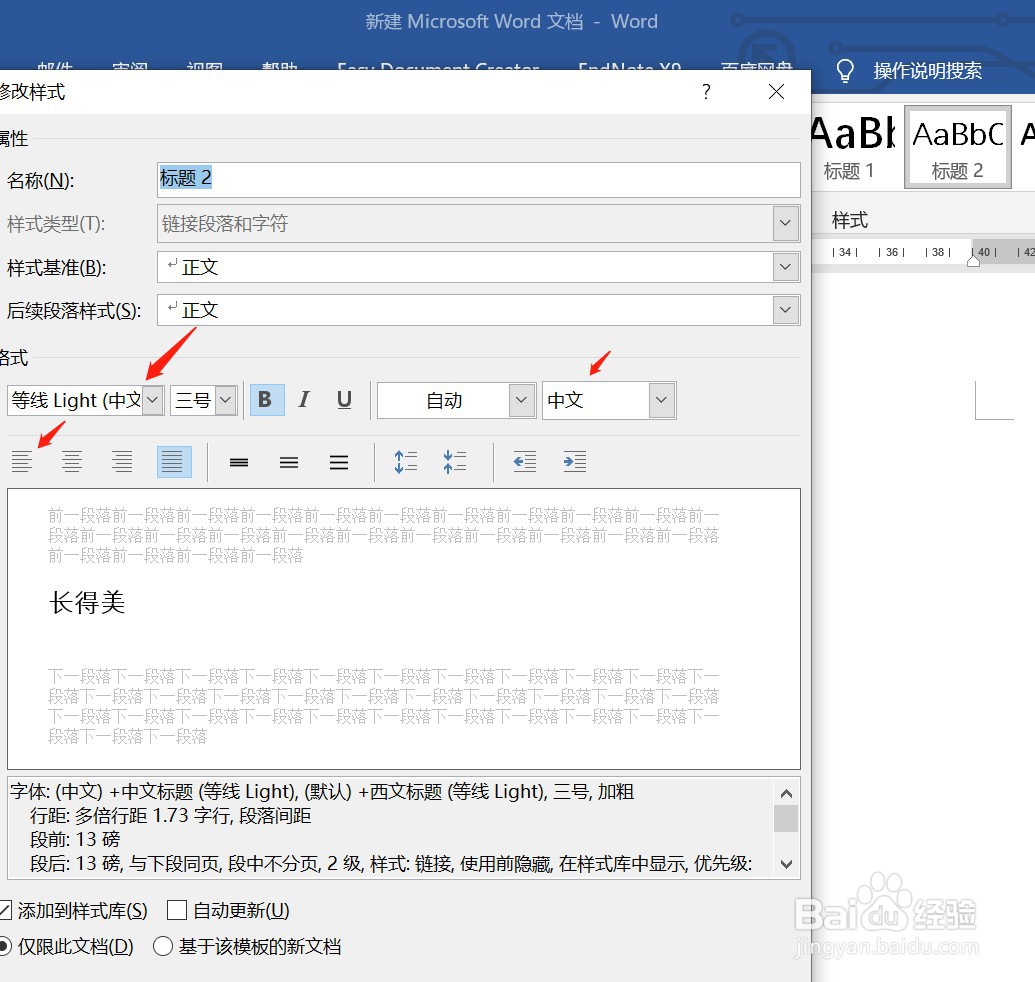The height and width of the screenshot is (982, 1035).
Task: Open the 样式类型 dropdown arrow
Action: 785,223
